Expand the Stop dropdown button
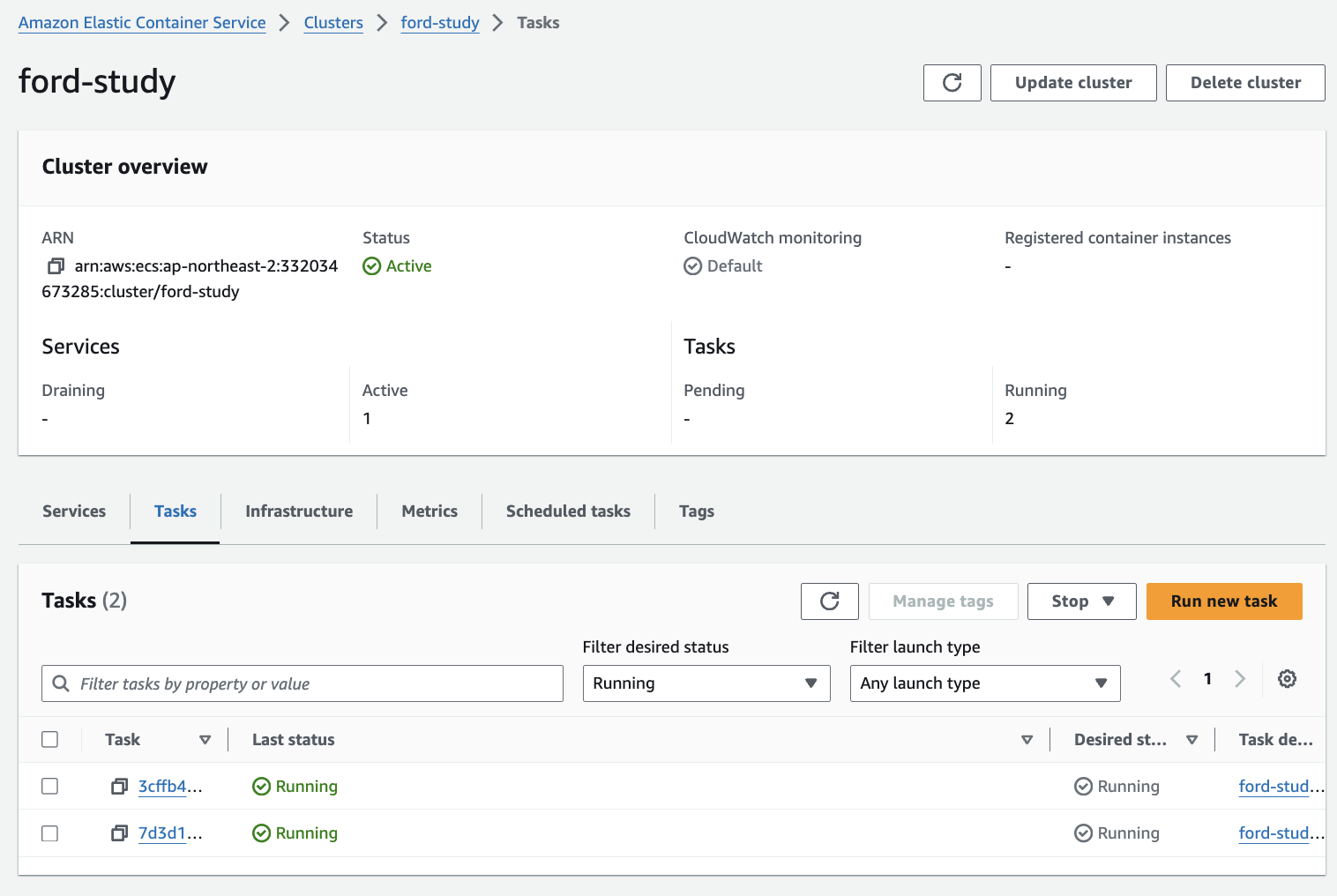 click(1081, 601)
